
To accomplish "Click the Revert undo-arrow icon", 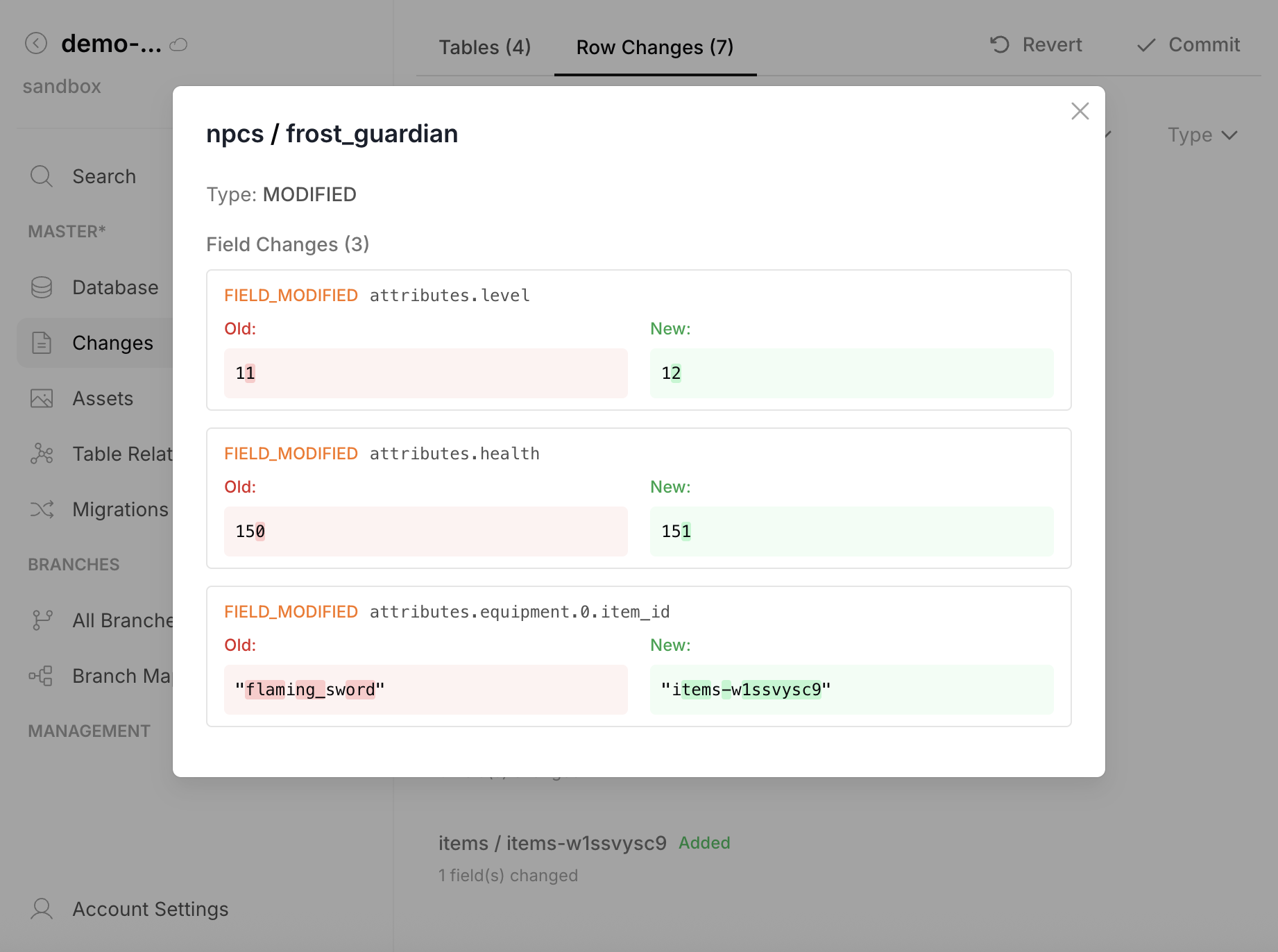I will (998, 44).
